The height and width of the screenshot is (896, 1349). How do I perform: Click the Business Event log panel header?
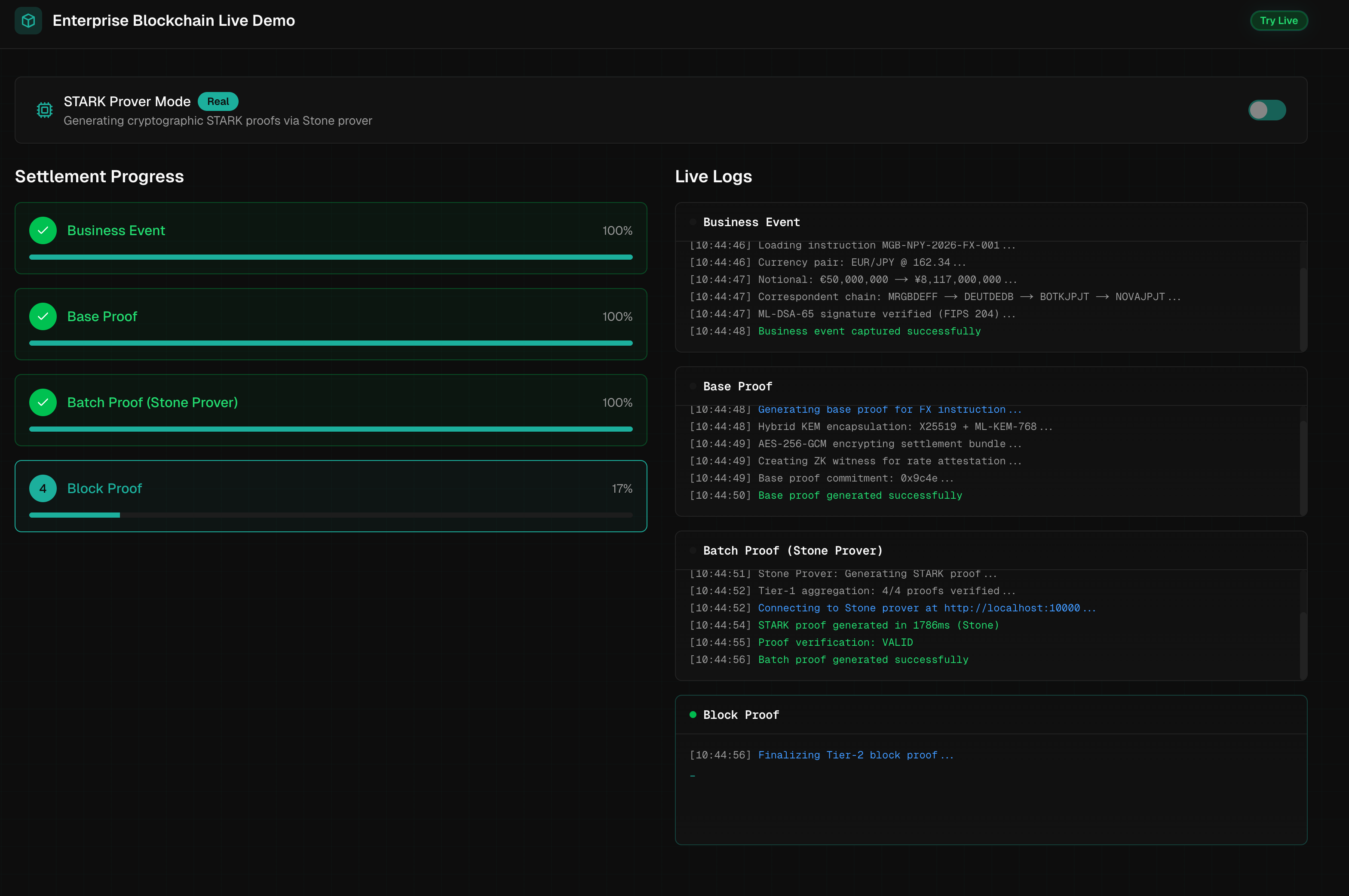coord(991,222)
